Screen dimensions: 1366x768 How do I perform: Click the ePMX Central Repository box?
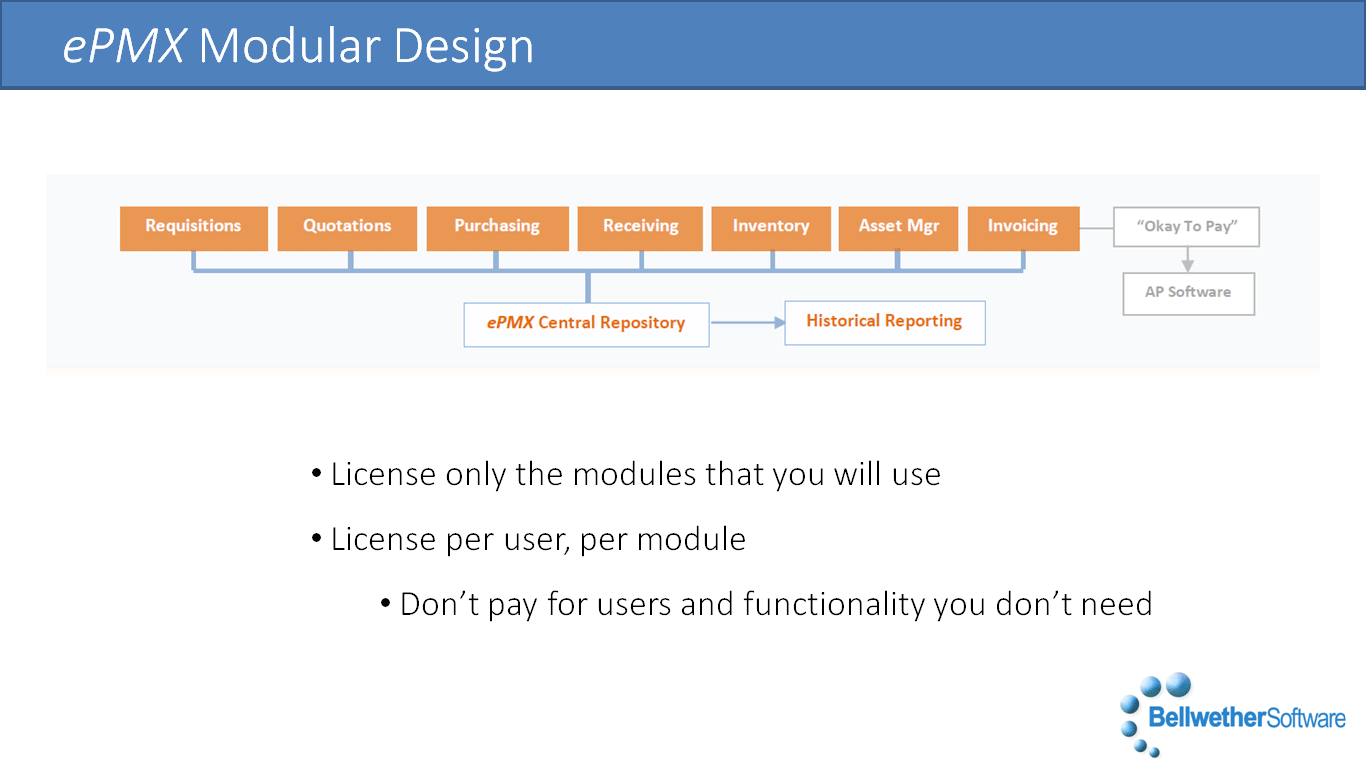coord(586,324)
